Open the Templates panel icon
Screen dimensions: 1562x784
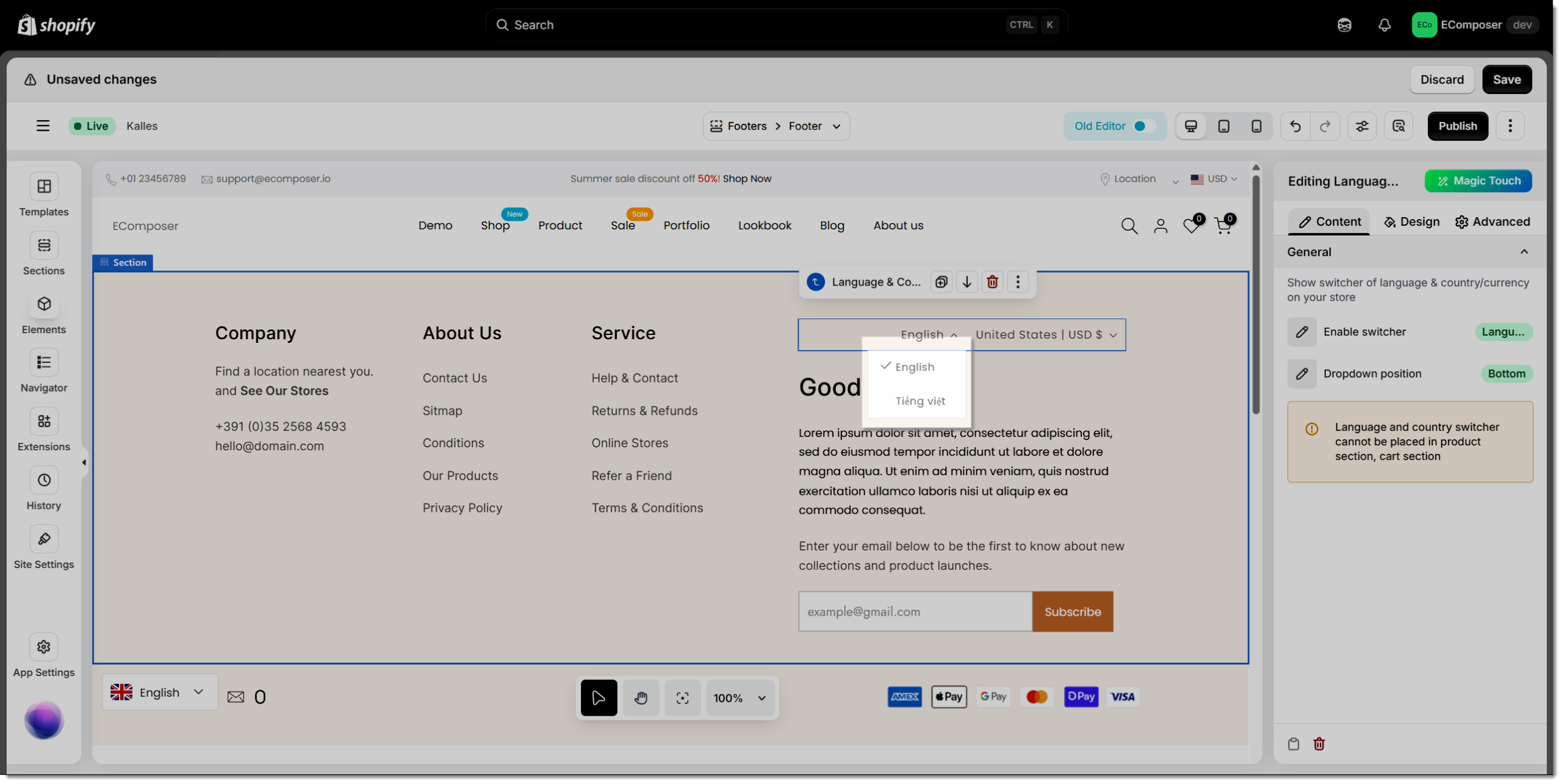point(44,187)
